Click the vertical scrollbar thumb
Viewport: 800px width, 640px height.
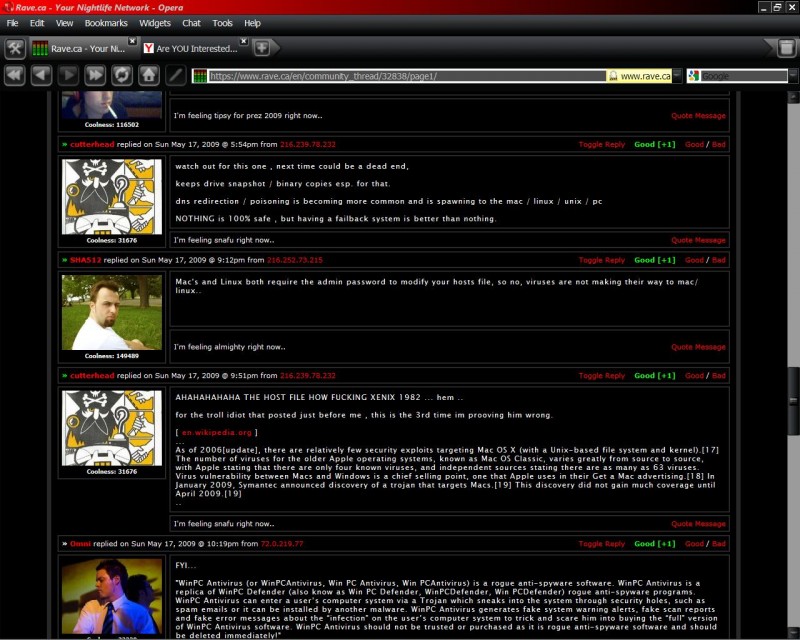click(793, 401)
